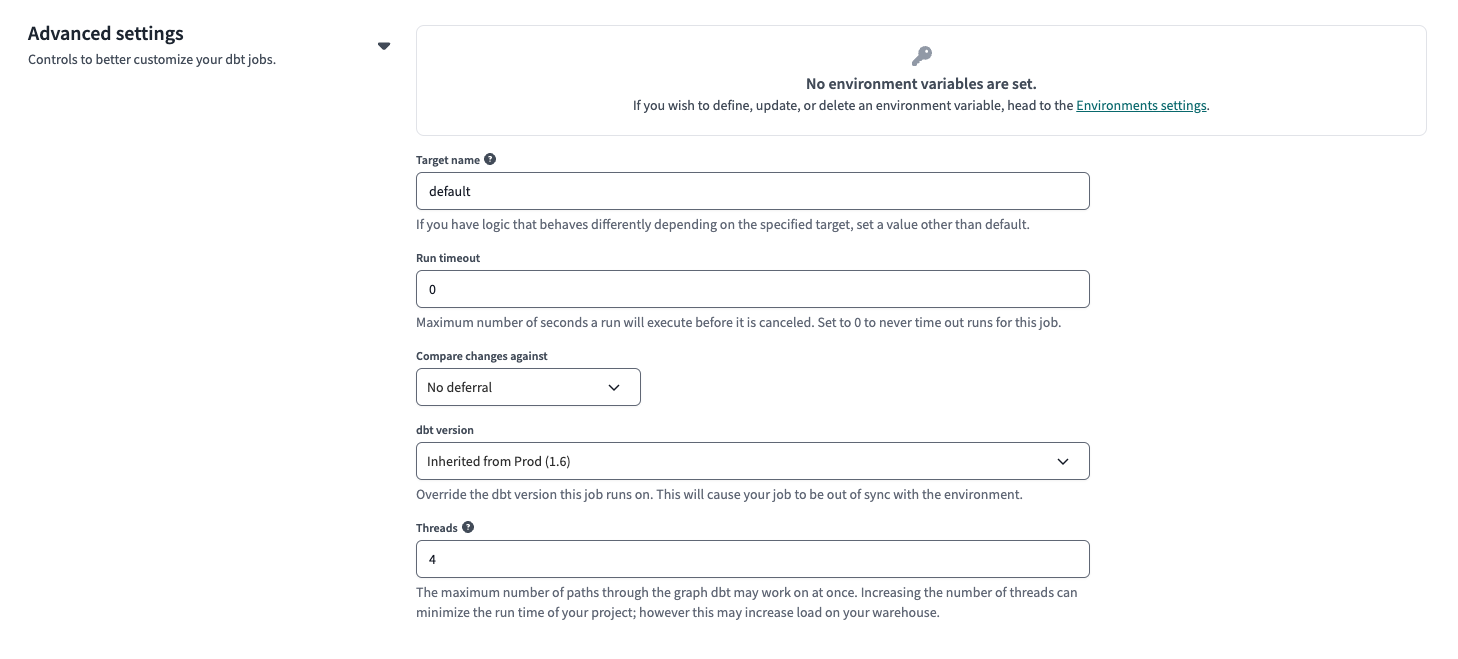Viewport: 1458px width, 659px height.
Task: Click the 'default' text in Target name
Action: coord(450,191)
